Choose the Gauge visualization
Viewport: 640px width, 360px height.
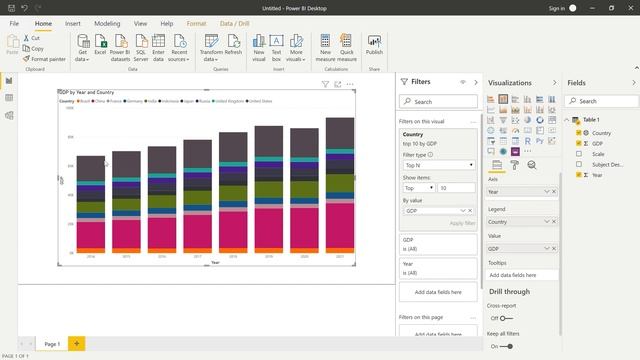tap(515, 131)
